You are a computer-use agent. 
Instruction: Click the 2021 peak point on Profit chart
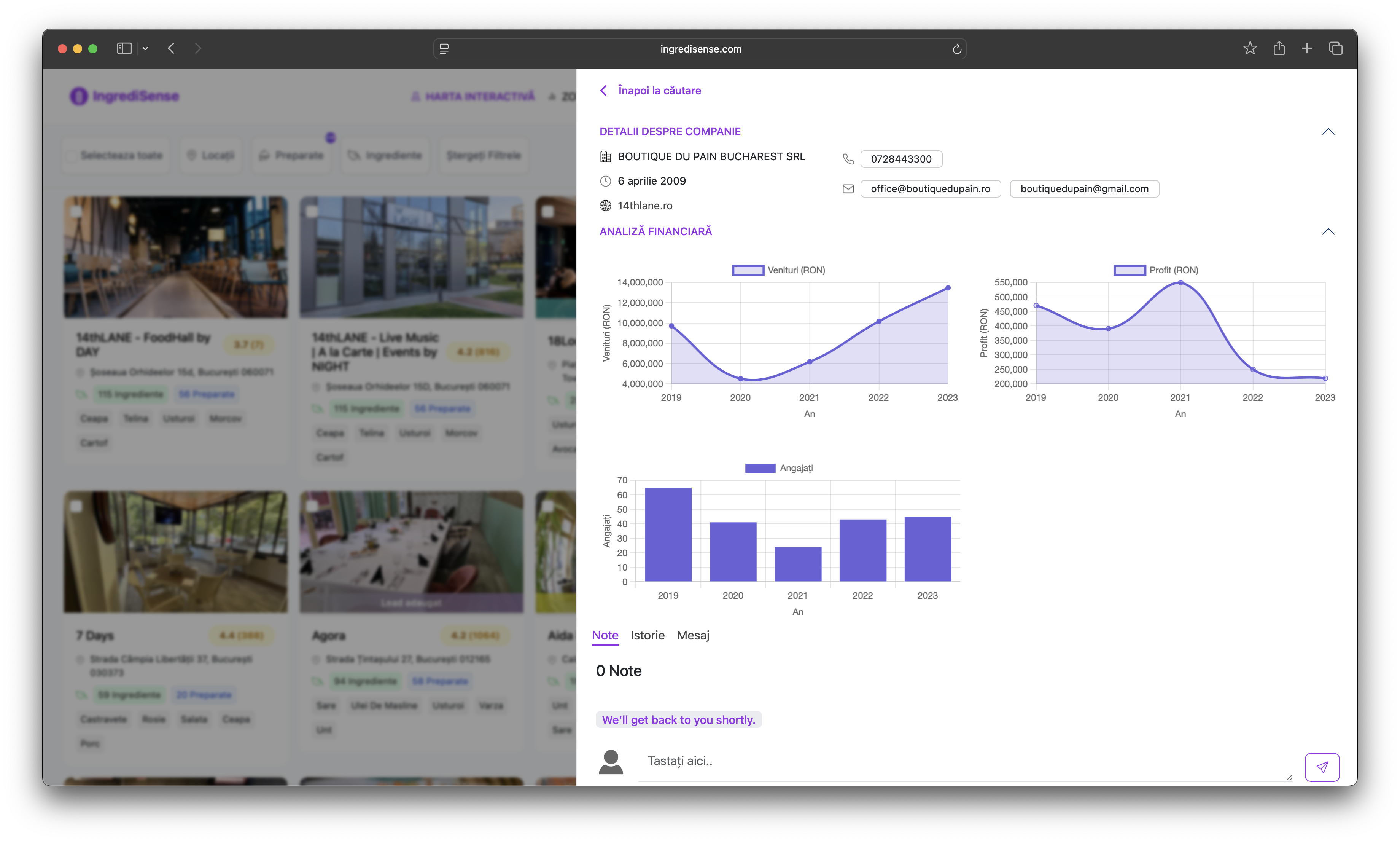click(1180, 282)
